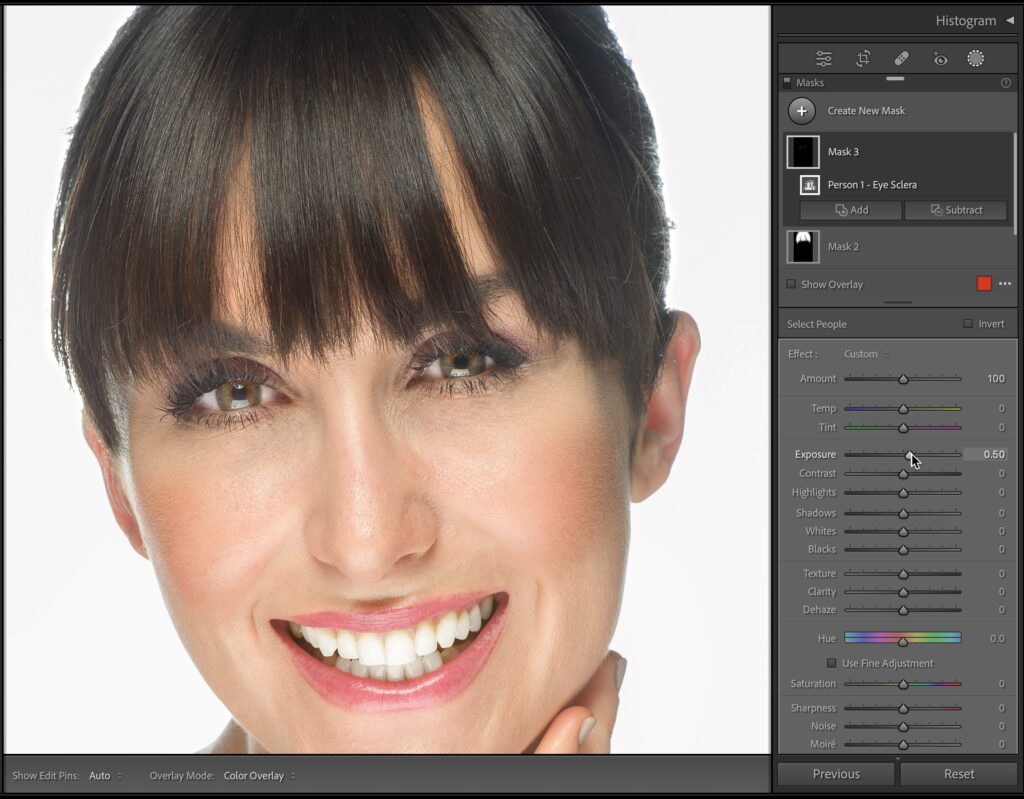Select the Masking circle tool
The height and width of the screenshot is (799, 1024).
pyautogui.click(x=975, y=59)
